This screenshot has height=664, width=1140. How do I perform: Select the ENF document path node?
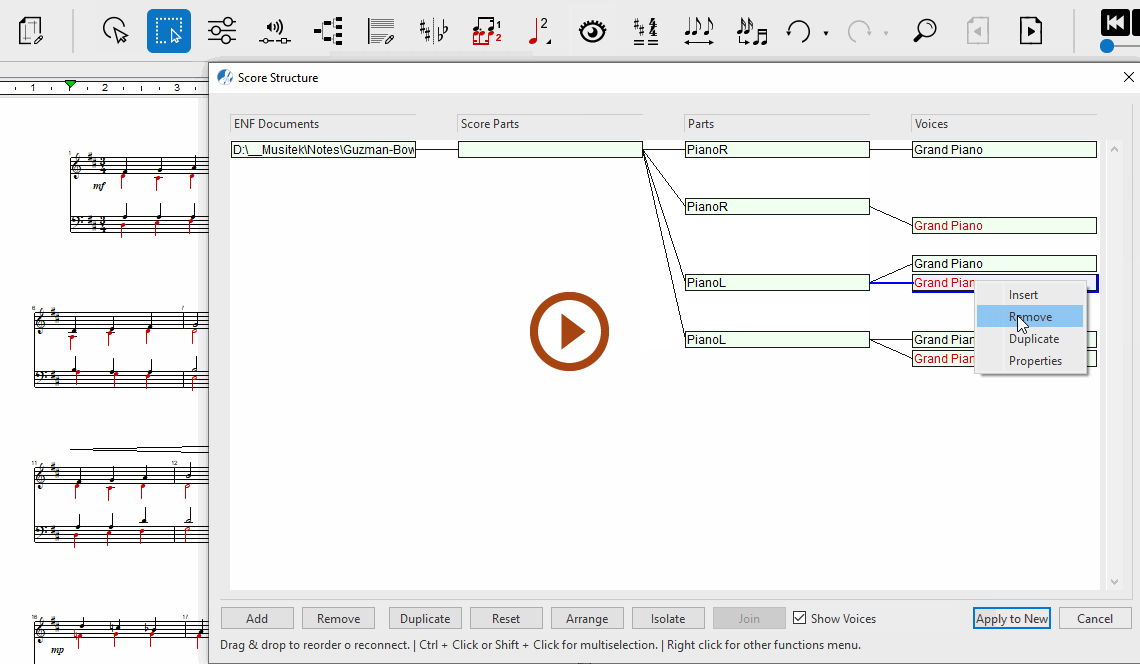point(323,150)
